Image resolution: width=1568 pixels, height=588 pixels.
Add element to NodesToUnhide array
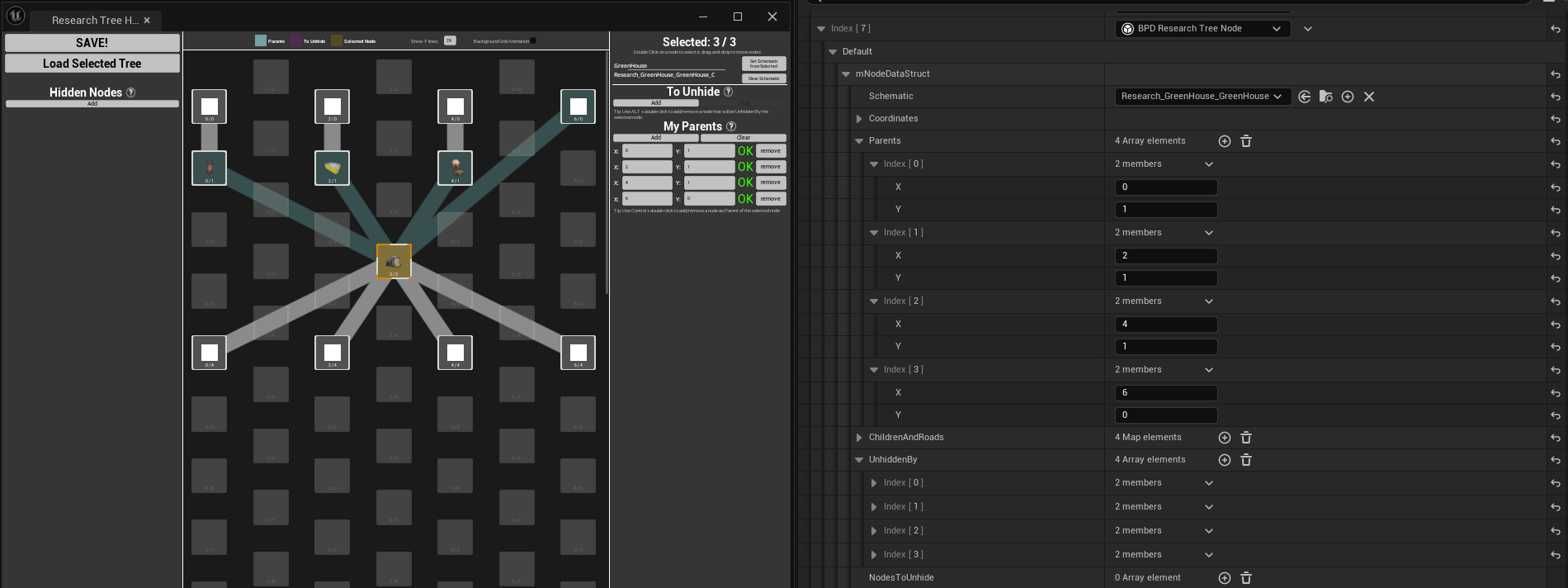click(1225, 578)
